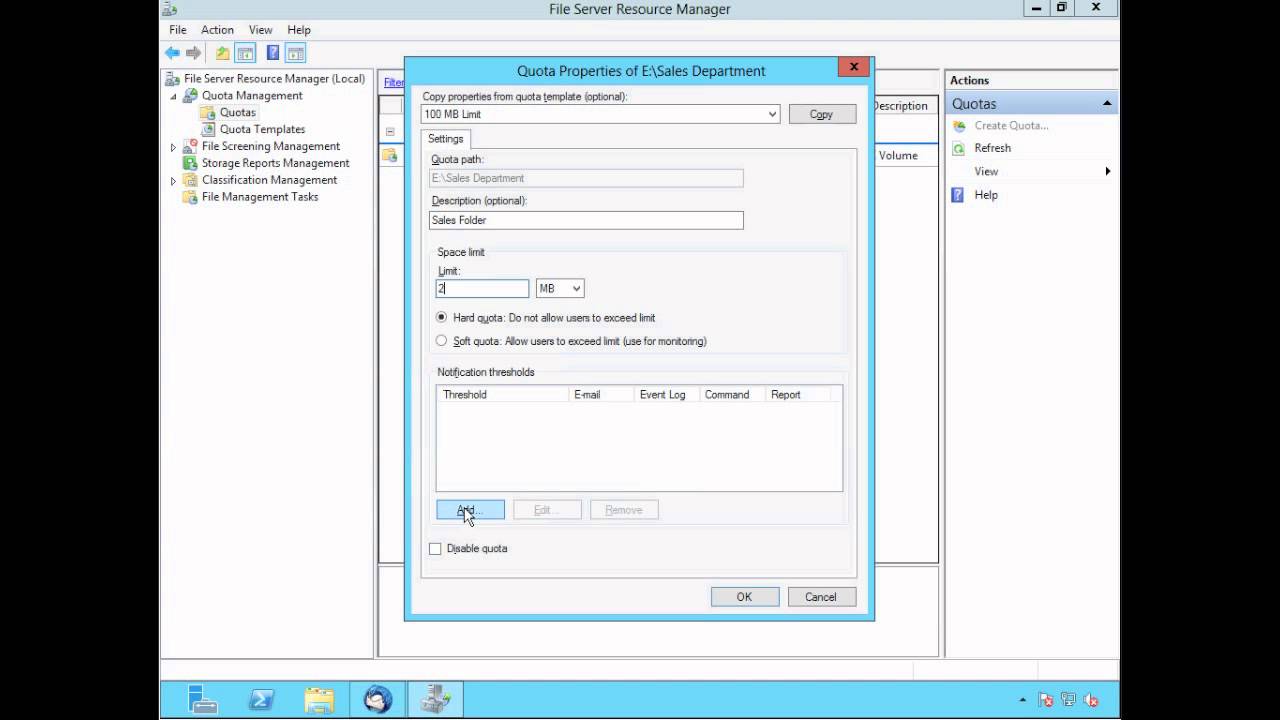Image resolution: width=1280 pixels, height=720 pixels.
Task: Click the File Server Resource Manager root icon
Action: pos(173,78)
